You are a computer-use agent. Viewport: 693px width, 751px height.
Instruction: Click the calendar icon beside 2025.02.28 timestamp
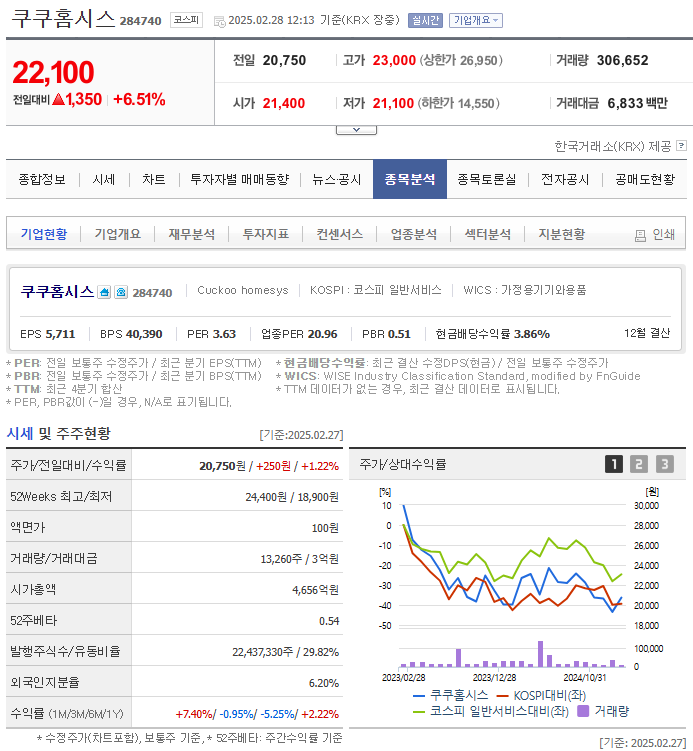[219, 22]
